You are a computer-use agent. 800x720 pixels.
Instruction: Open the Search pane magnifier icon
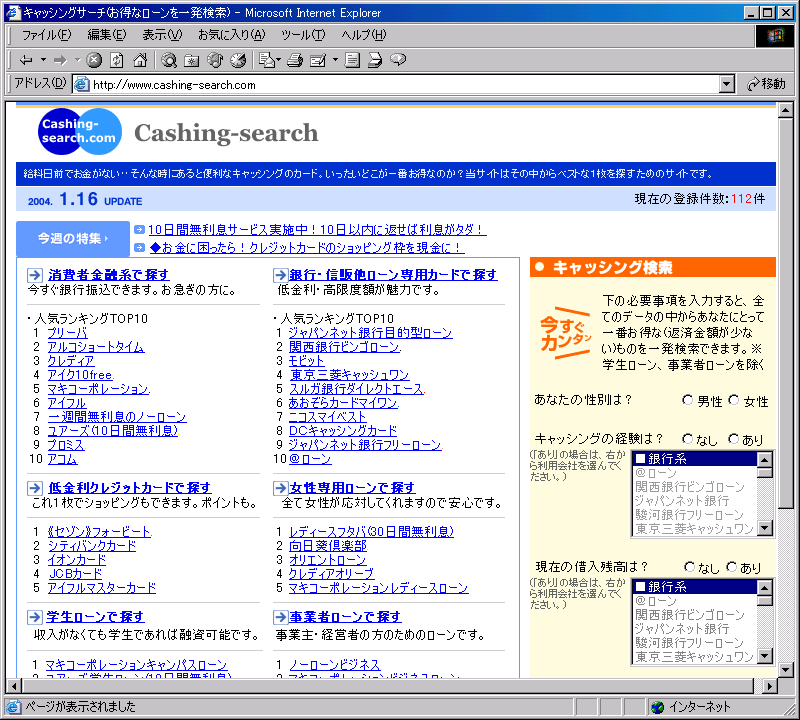pos(169,60)
